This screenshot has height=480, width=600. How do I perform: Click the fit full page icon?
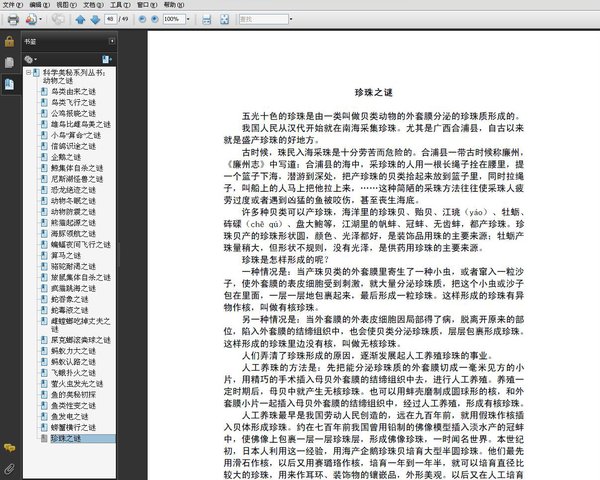[x=225, y=19]
